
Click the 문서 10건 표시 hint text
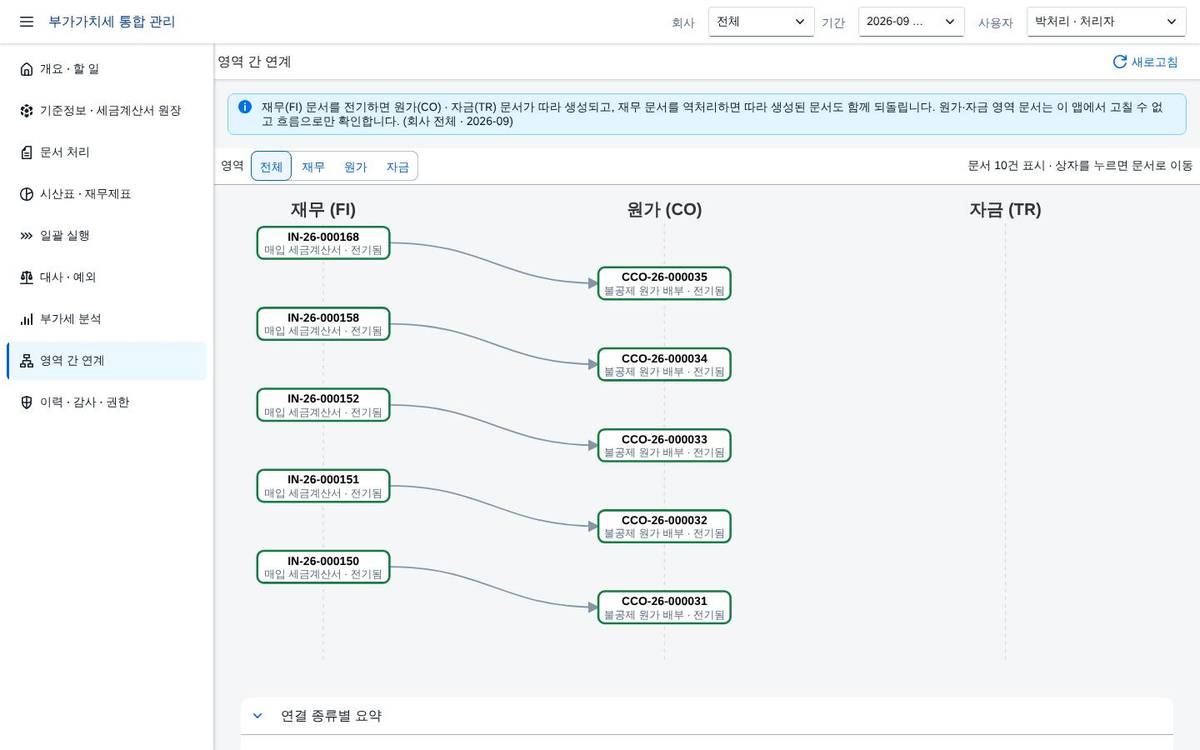[x=1081, y=166]
